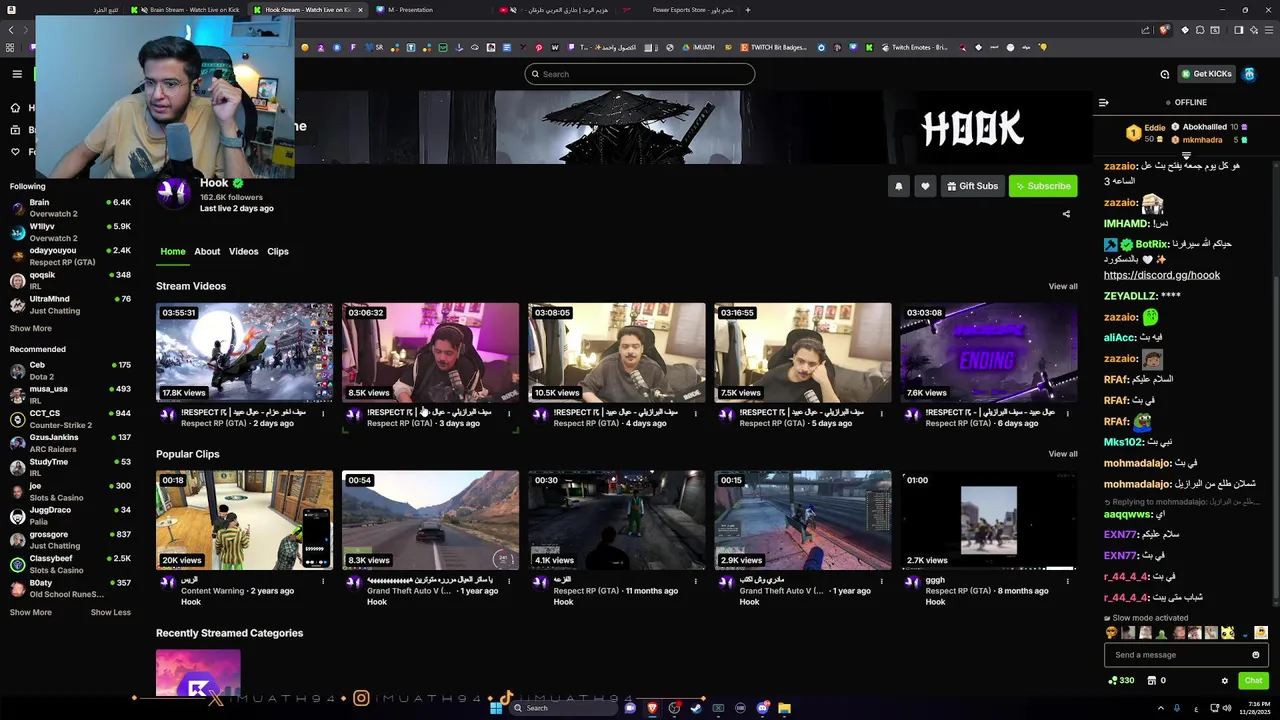
Task: Click the heart follow button
Action: 925,186
